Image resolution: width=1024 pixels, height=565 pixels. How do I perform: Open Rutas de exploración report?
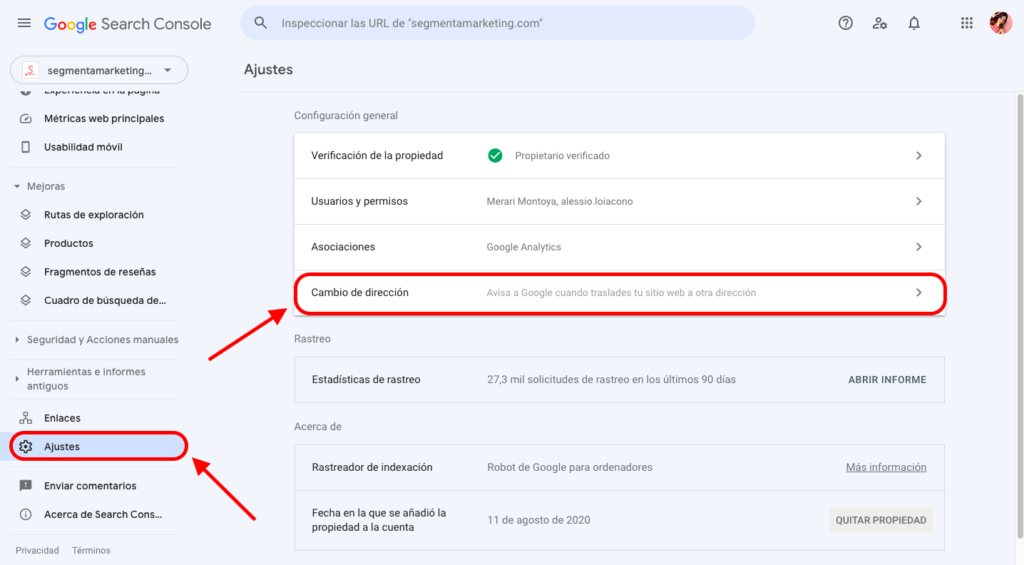(x=94, y=214)
